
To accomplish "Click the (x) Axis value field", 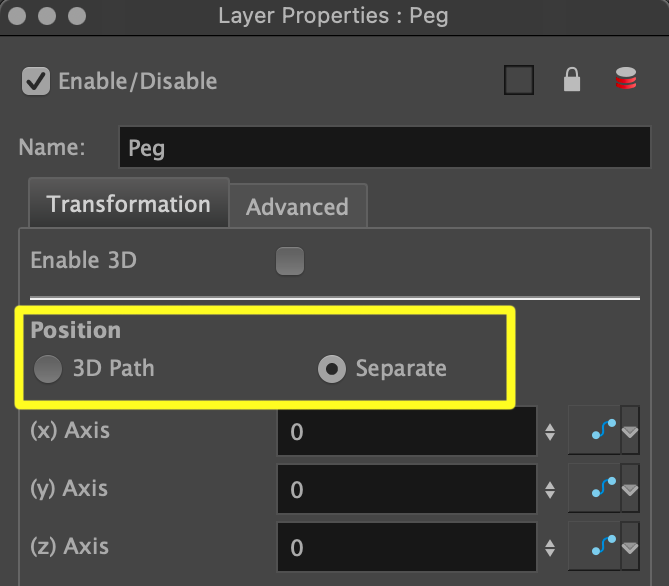I will click(x=407, y=432).
